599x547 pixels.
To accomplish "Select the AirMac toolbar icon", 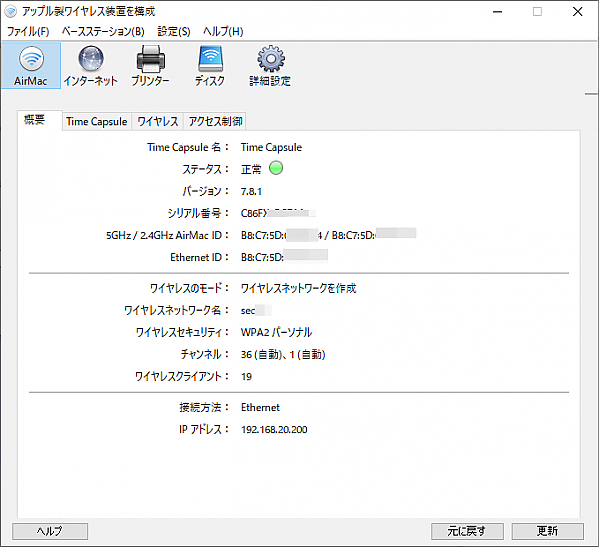I will coord(31,66).
